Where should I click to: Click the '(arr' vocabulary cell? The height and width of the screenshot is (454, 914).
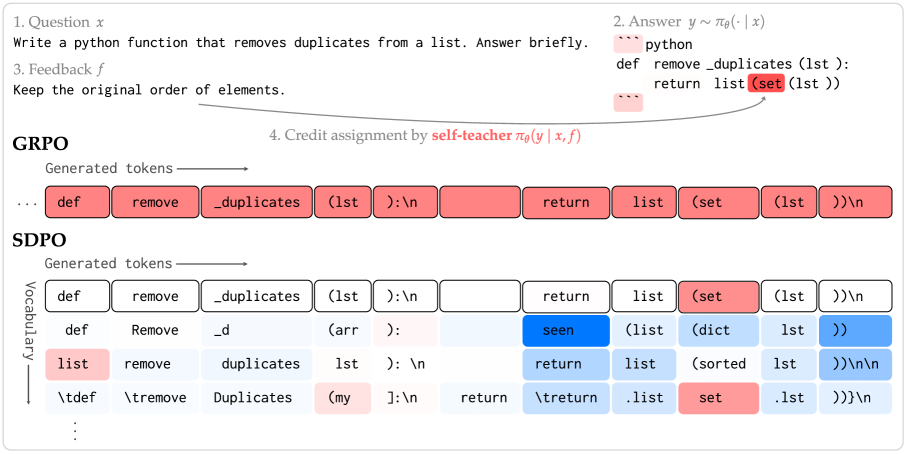(343, 330)
